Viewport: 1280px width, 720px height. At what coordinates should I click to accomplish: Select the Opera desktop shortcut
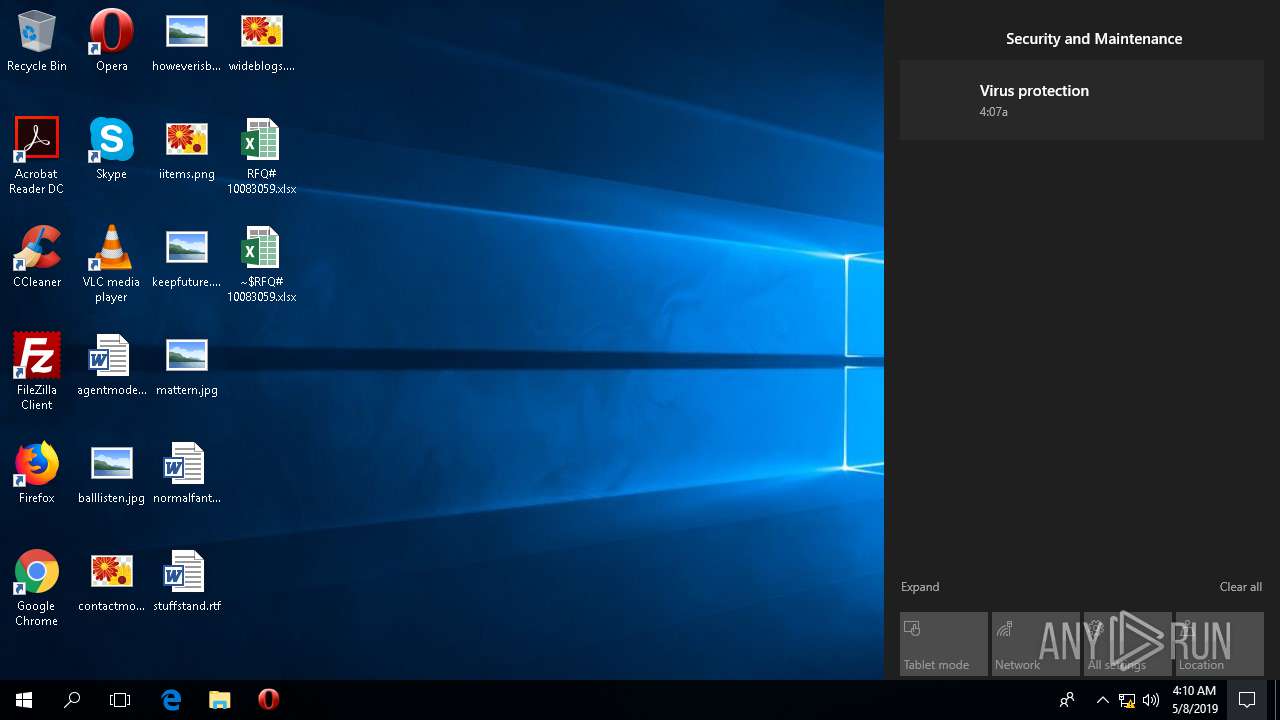(x=111, y=42)
